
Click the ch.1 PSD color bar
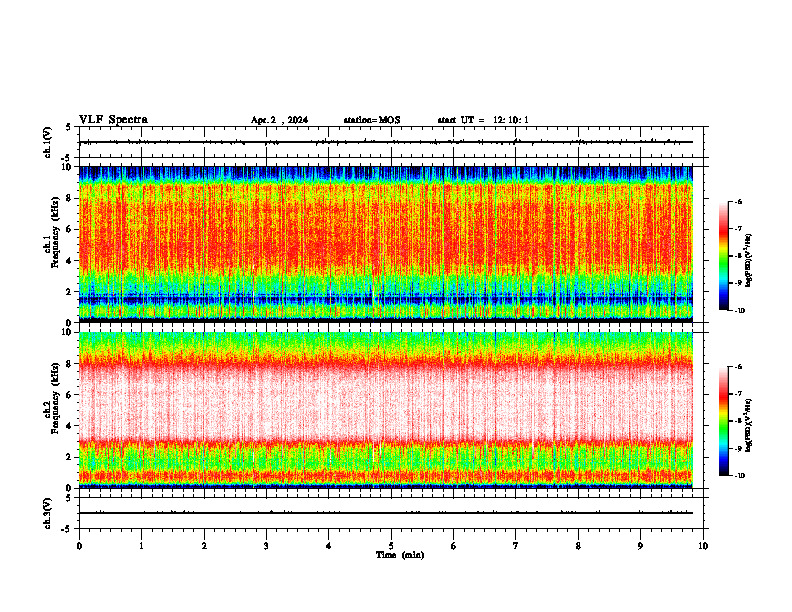[723, 256]
